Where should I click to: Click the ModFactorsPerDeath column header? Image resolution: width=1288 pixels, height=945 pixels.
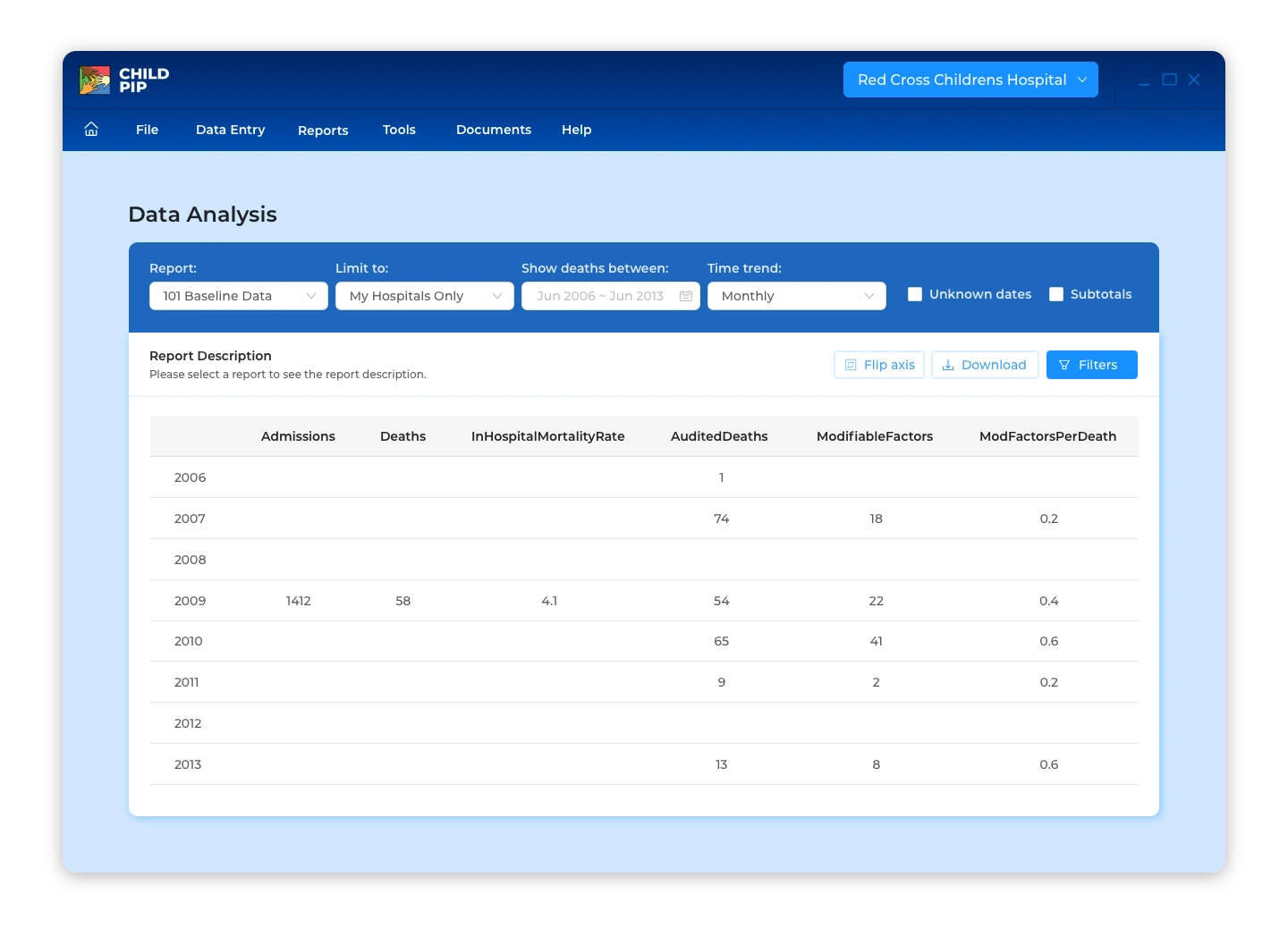pos(1047,436)
